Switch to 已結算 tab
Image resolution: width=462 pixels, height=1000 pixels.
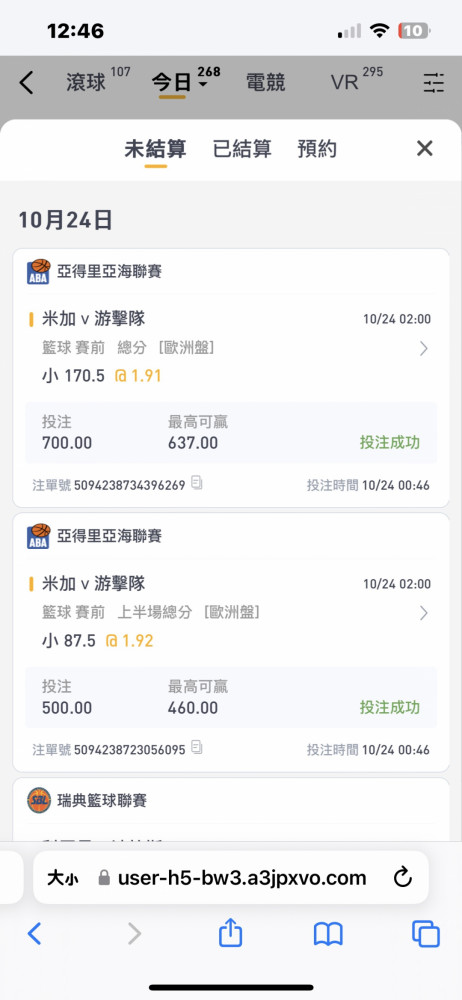pyautogui.click(x=242, y=149)
